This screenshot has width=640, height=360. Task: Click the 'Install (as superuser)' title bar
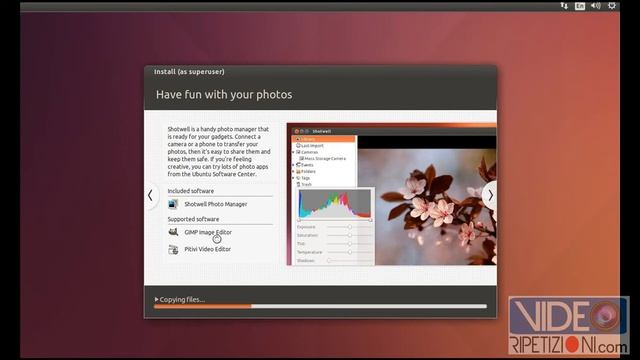click(320, 72)
